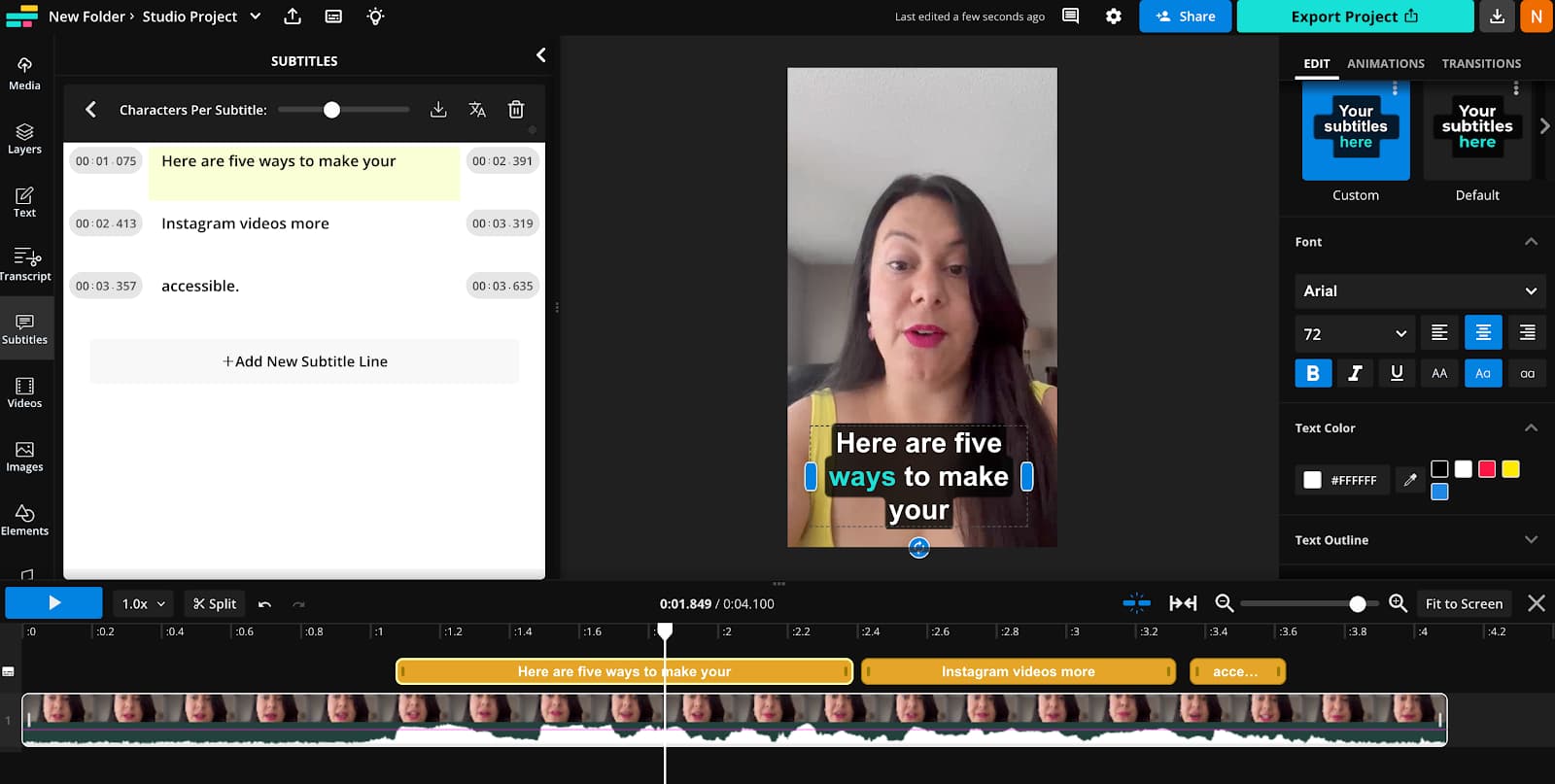The width and height of the screenshot is (1555, 784).
Task: Switch to the Transitions tab
Action: (x=1481, y=63)
